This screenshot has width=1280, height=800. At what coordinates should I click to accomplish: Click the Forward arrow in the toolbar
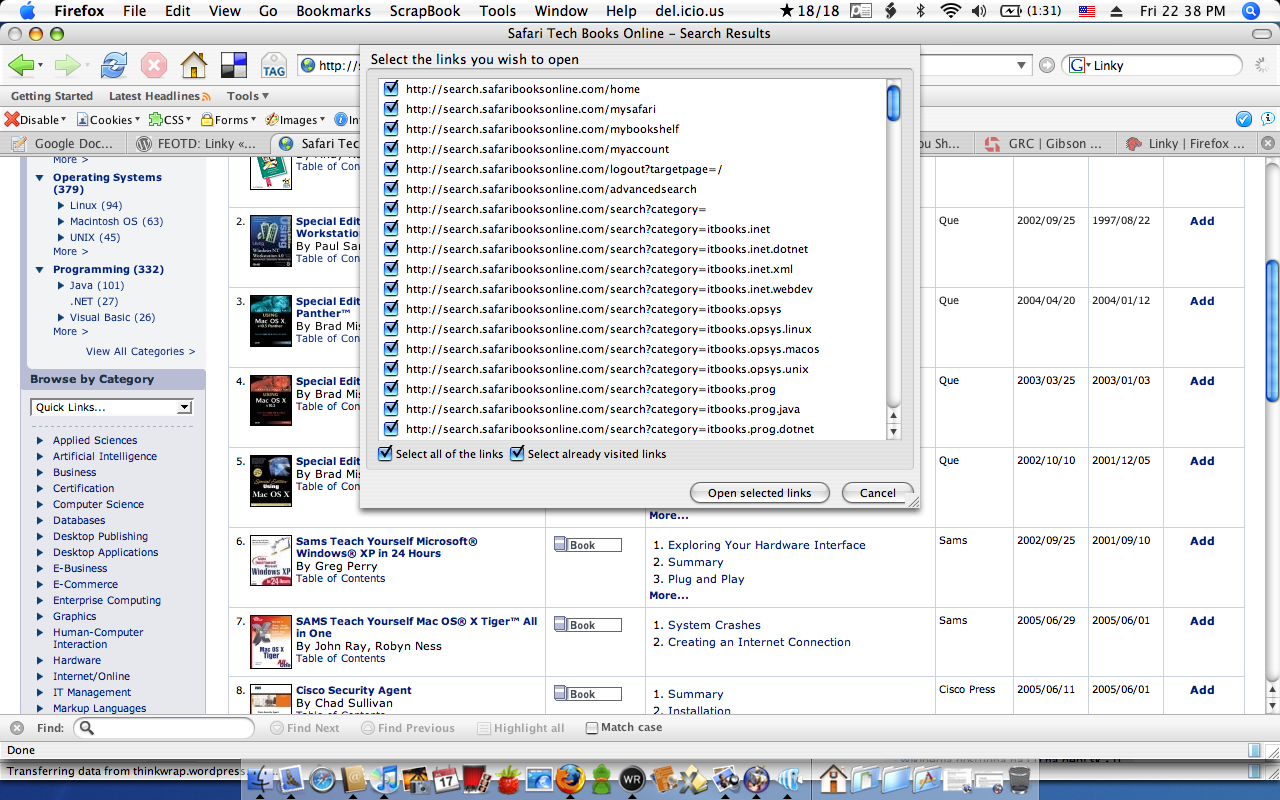coord(67,66)
